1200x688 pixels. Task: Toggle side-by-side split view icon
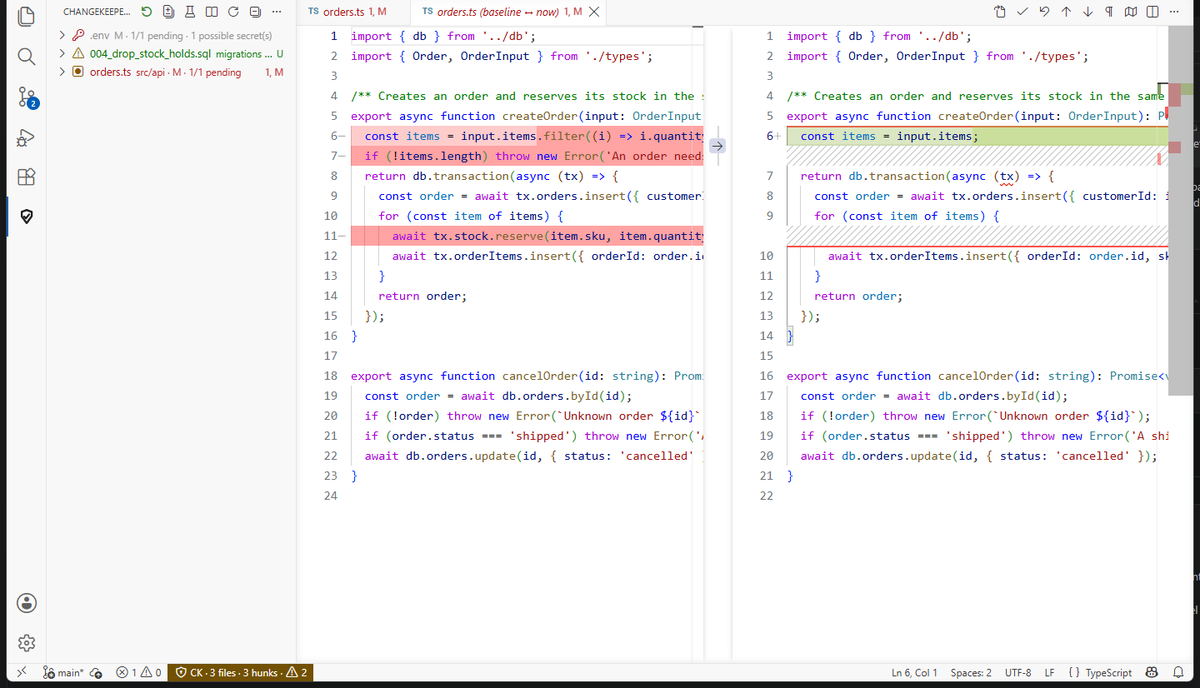click(x=1153, y=12)
